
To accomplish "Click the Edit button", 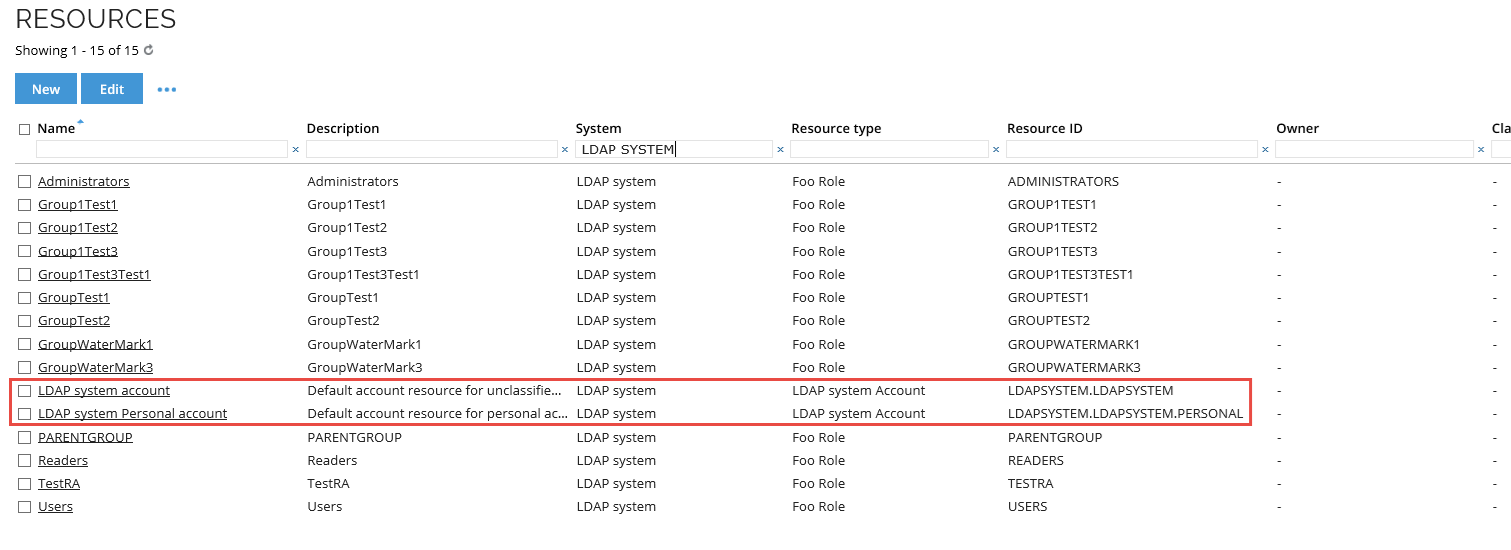I will pyautogui.click(x=112, y=89).
